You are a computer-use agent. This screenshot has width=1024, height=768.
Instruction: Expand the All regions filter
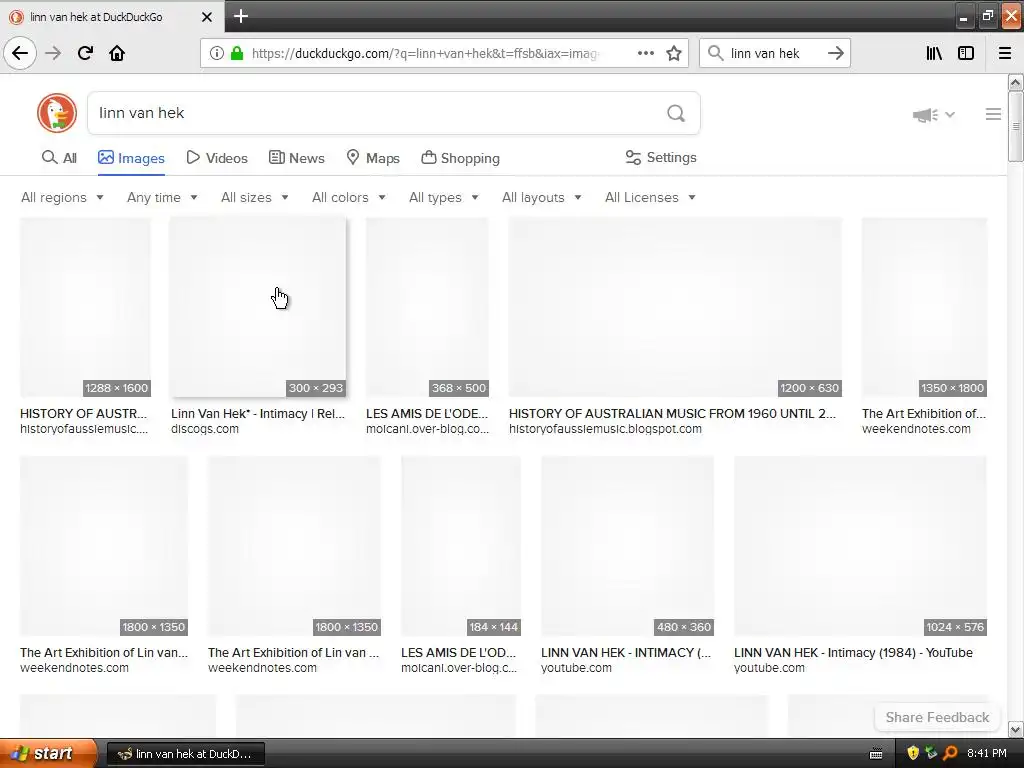[62, 197]
